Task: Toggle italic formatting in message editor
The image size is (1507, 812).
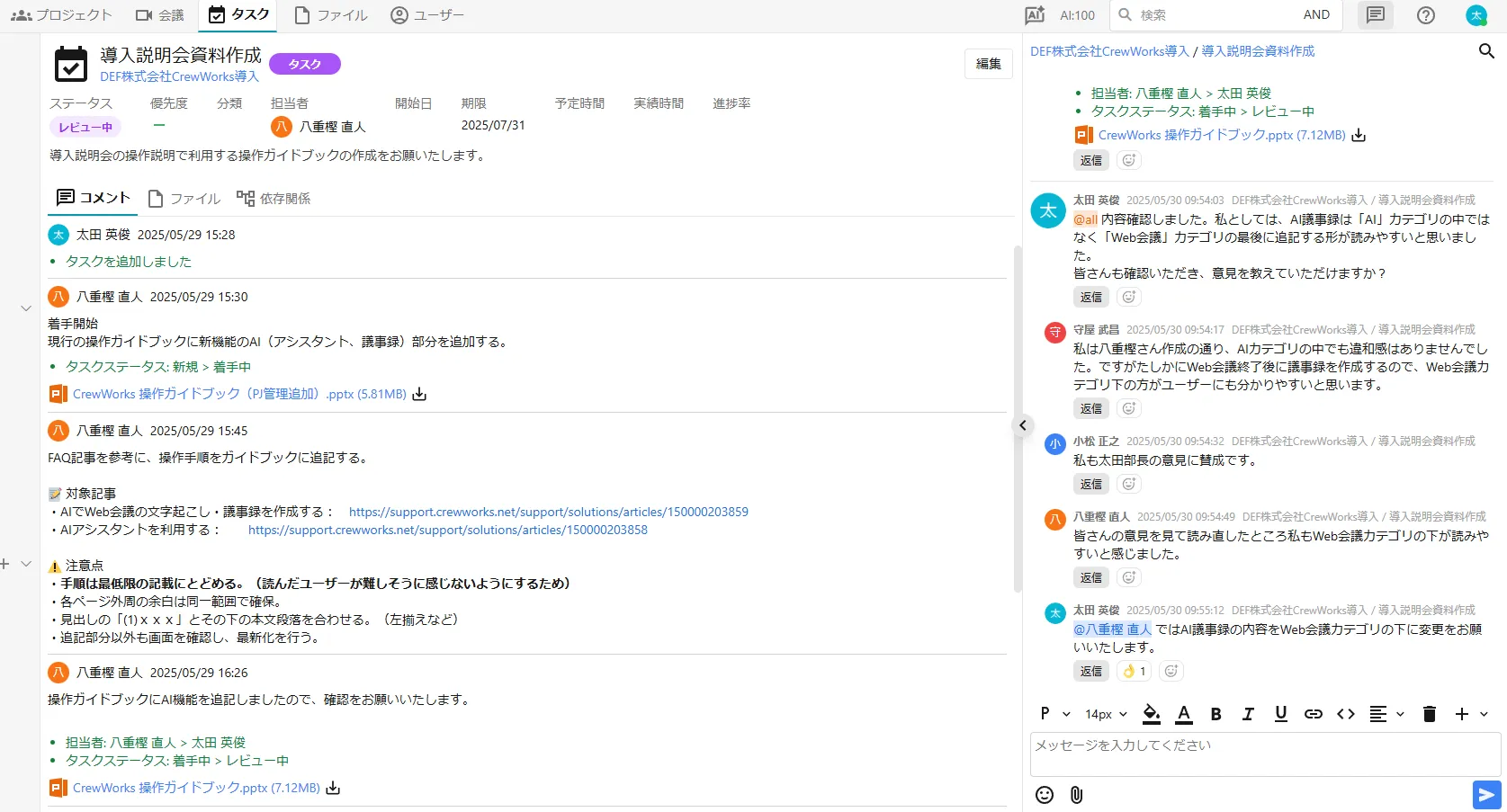Action: (1248, 714)
